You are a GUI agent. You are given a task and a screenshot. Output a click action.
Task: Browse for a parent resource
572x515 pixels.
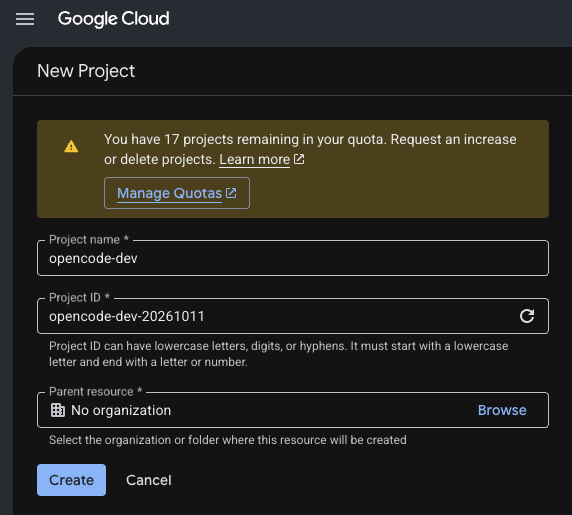point(502,410)
